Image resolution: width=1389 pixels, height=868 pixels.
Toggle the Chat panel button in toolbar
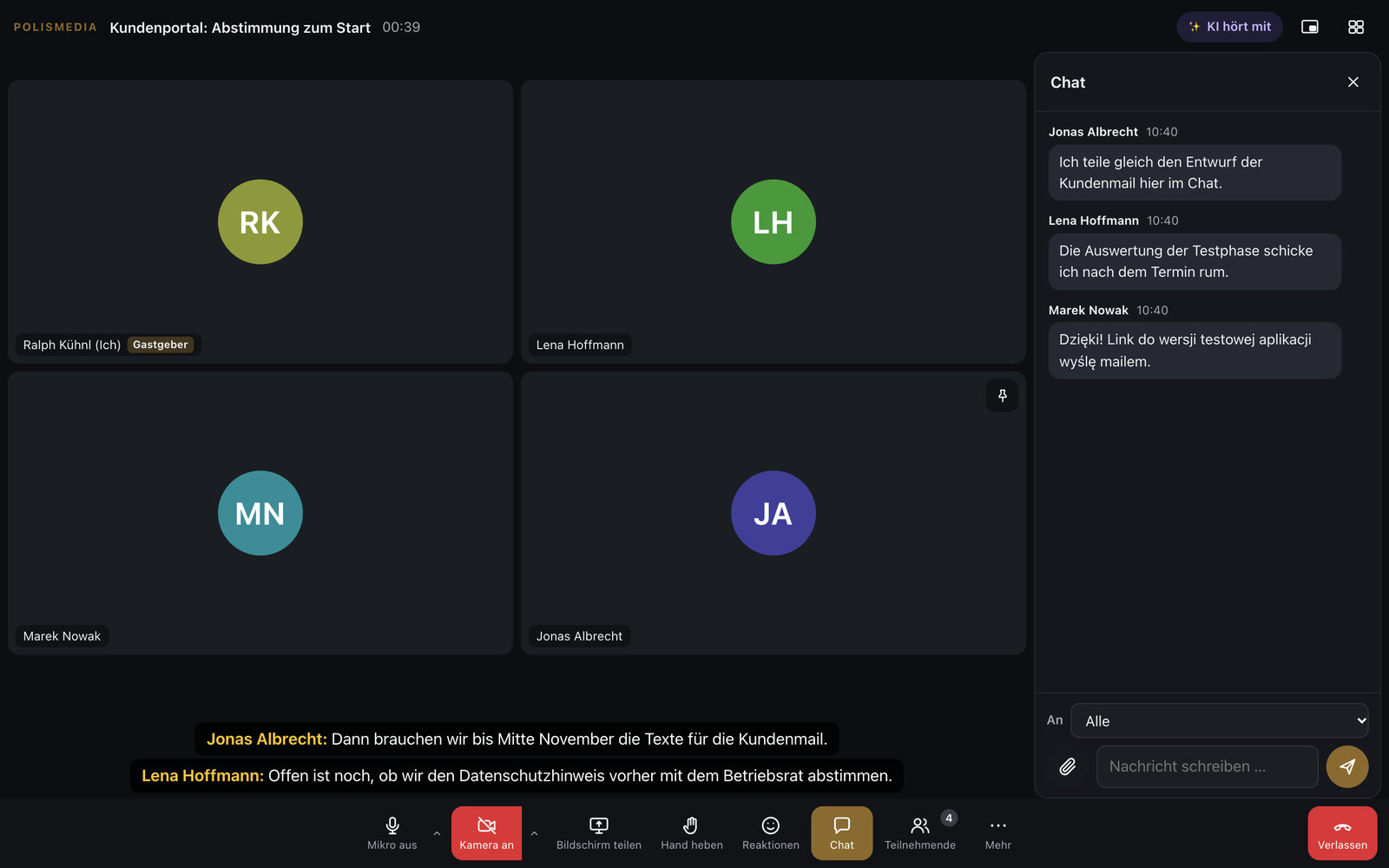[x=842, y=833]
